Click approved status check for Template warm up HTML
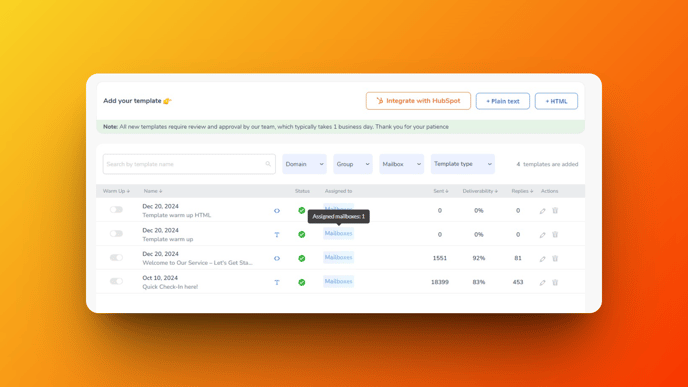The height and width of the screenshot is (387, 688). click(x=301, y=211)
